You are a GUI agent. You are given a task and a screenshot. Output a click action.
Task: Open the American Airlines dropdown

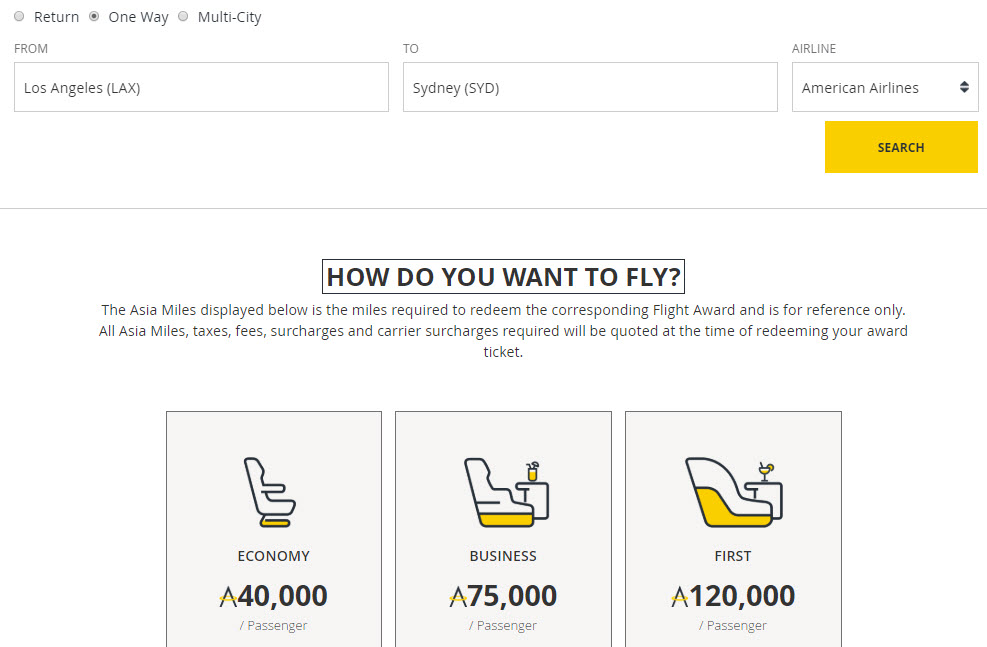[885, 87]
